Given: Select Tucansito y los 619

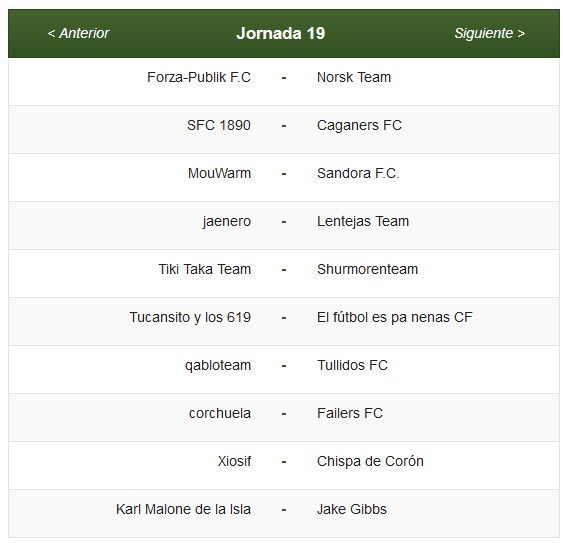Looking at the screenshot, I should (190, 317).
